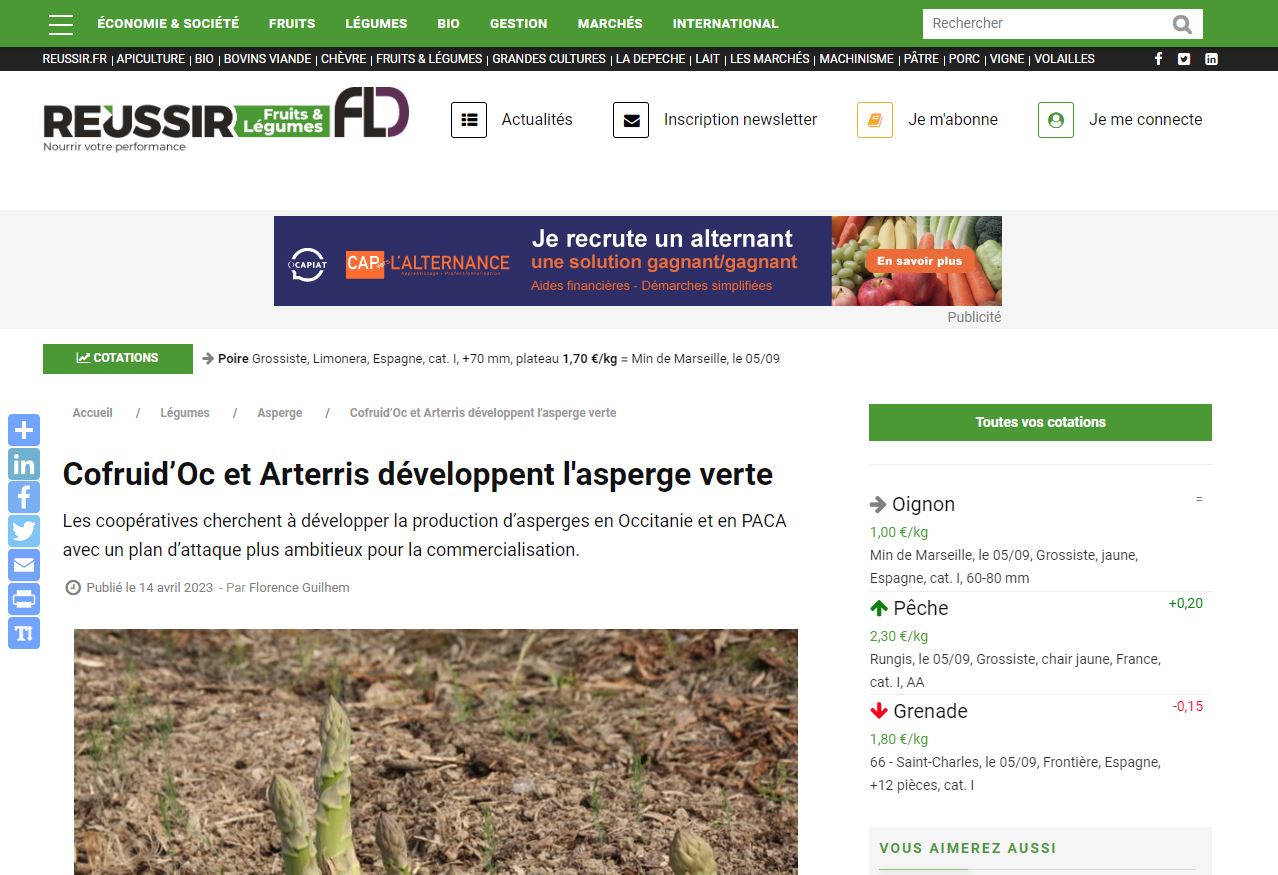Viewport: 1278px width, 875px height.
Task: Go to Asperge breadcrumb
Action: click(x=279, y=413)
